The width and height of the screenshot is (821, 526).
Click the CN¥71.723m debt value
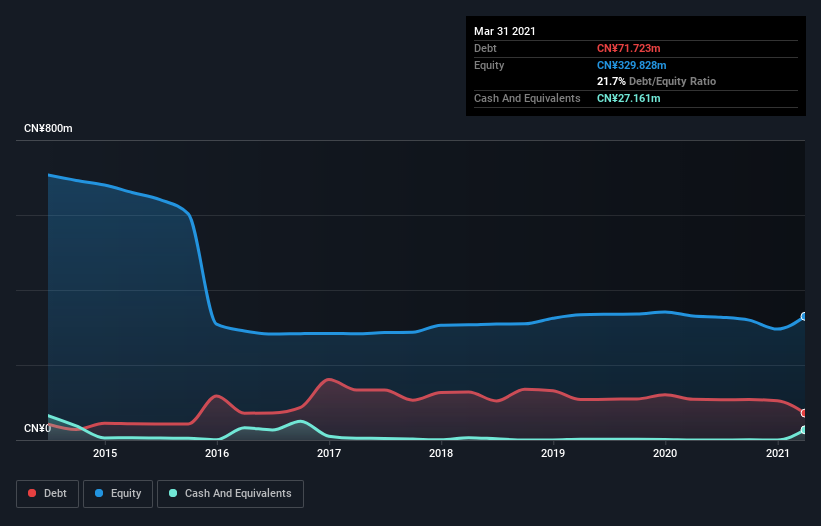click(628, 48)
